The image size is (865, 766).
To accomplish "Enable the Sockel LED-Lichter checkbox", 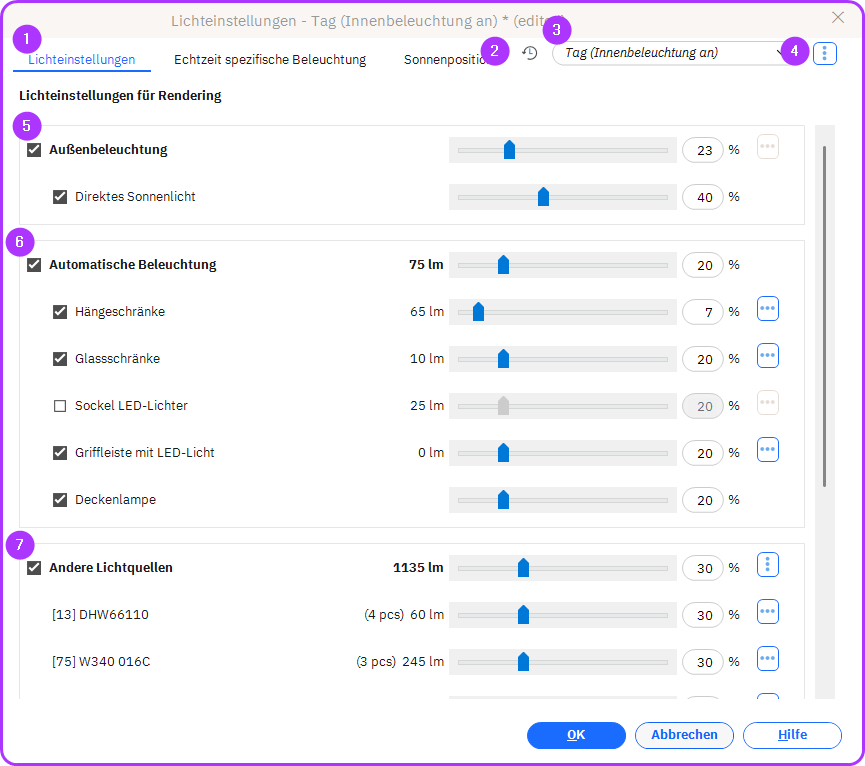I will click(60, 406).
